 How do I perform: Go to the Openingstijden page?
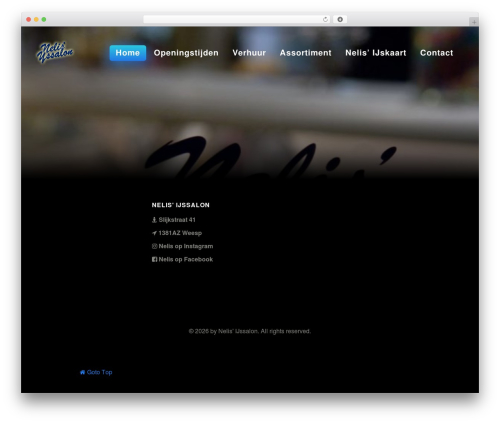tap(186, 53)
